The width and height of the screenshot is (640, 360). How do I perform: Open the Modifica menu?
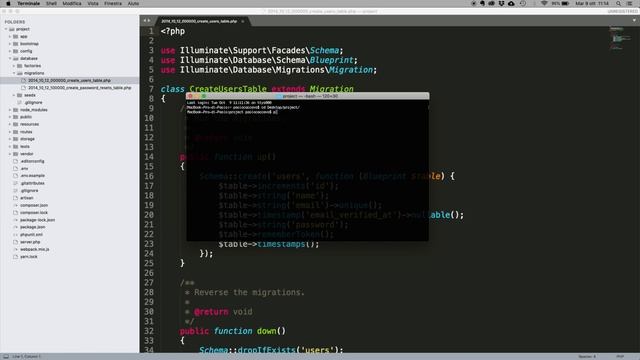click(72, 3)
